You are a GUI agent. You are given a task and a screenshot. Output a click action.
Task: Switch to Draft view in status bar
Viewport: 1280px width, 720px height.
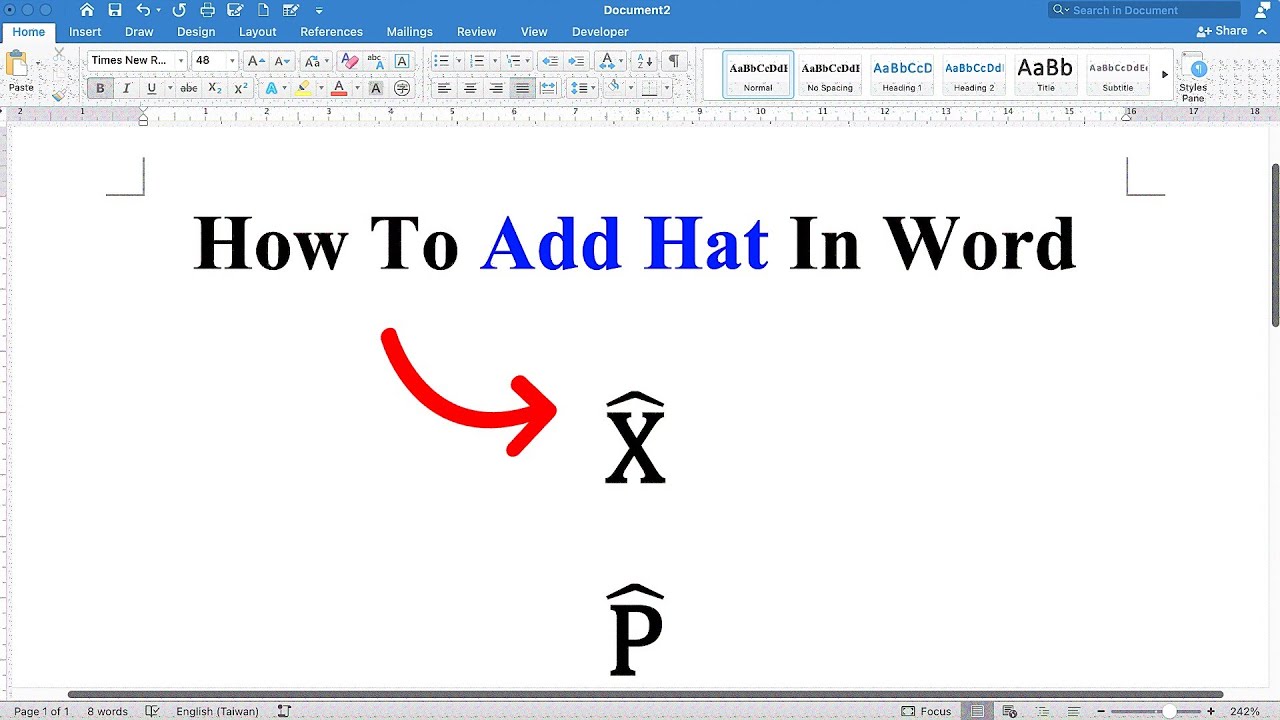point(1073,711)
